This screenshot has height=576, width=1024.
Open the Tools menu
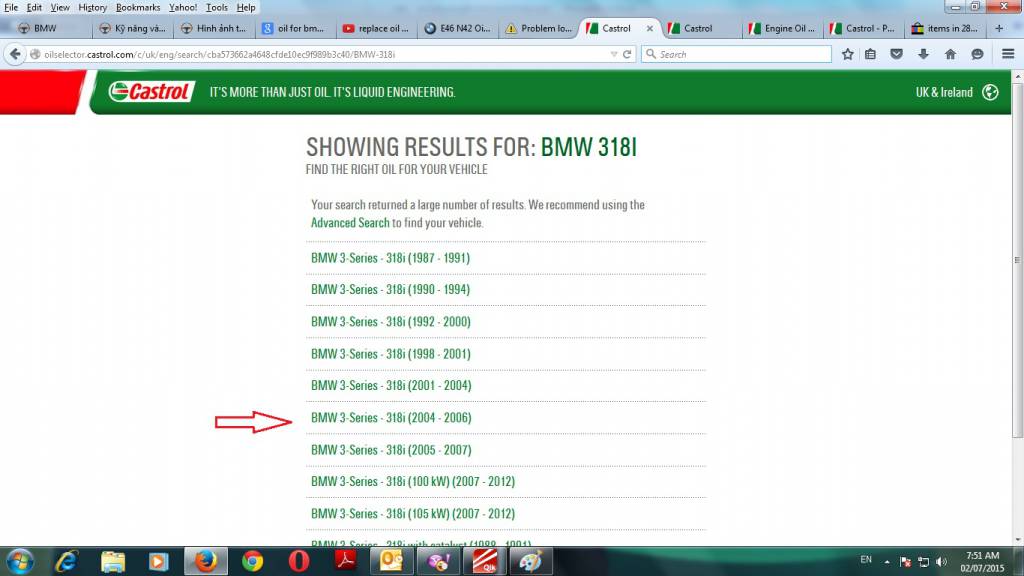(217, 8)
